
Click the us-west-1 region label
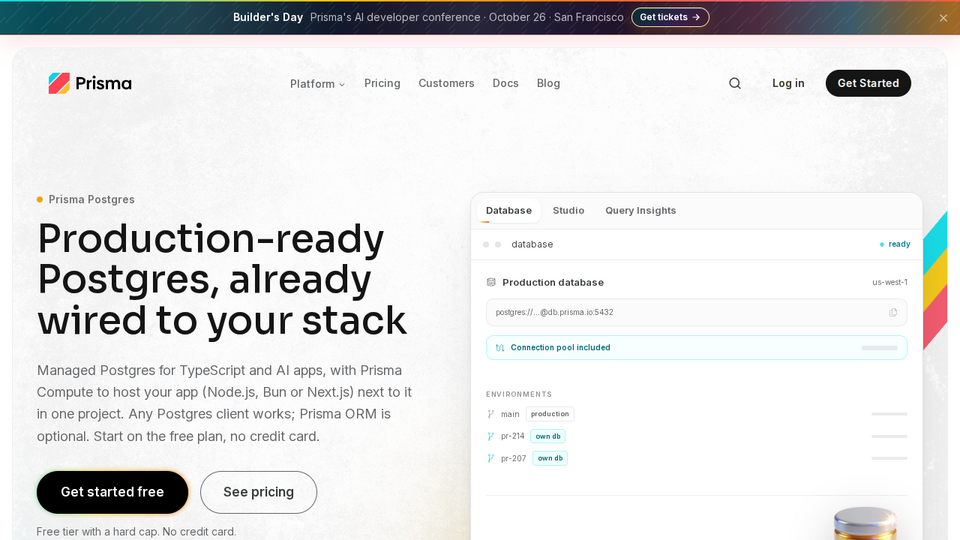pos(890,282)
